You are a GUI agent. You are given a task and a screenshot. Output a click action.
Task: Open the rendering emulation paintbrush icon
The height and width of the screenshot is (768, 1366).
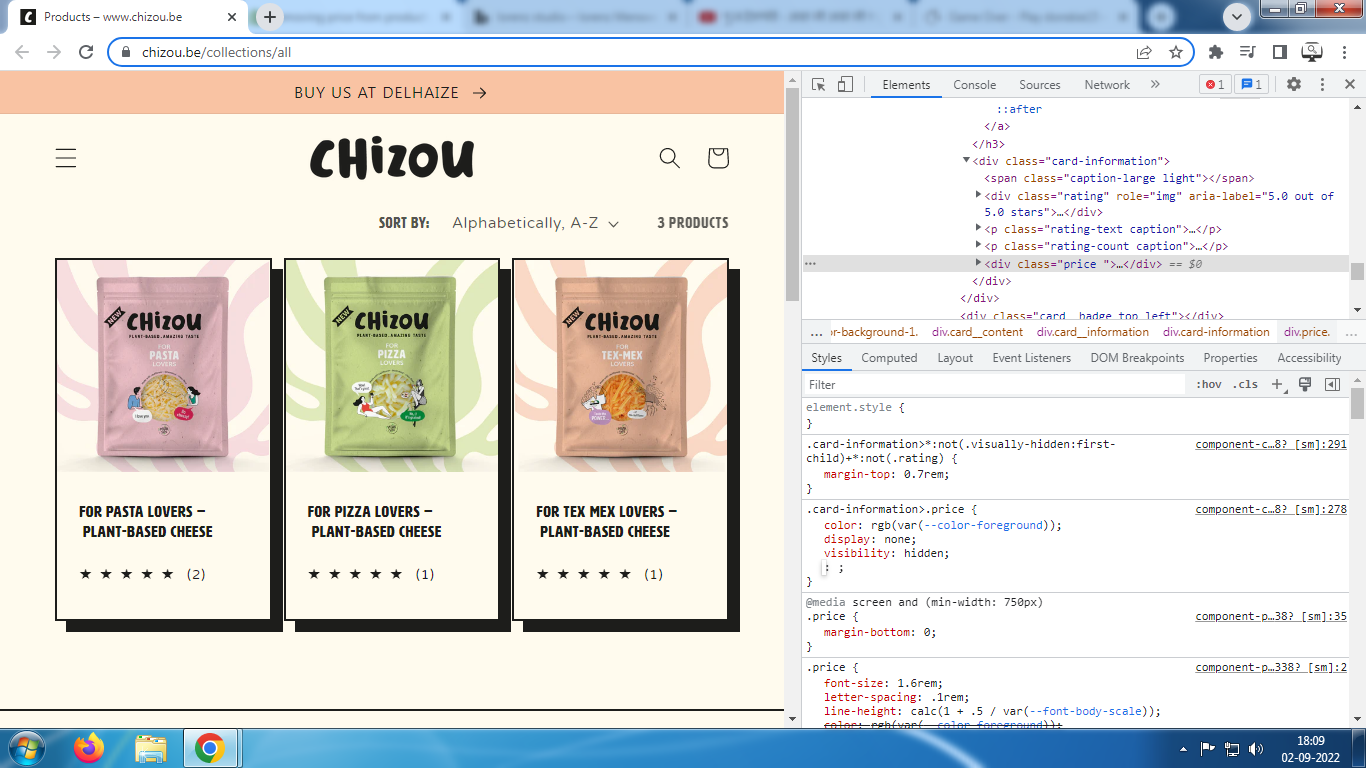1304,385
